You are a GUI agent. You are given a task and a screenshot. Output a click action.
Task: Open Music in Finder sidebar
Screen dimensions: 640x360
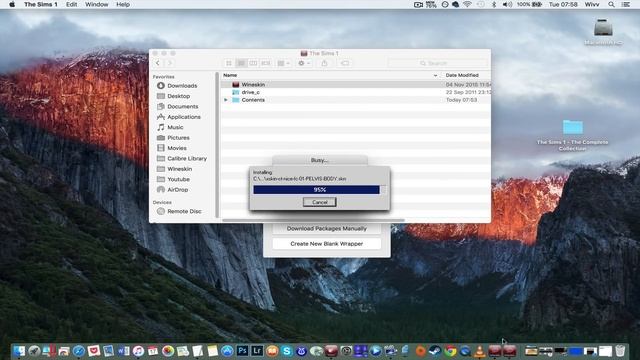pyautogui.click(x=175, y=127)
